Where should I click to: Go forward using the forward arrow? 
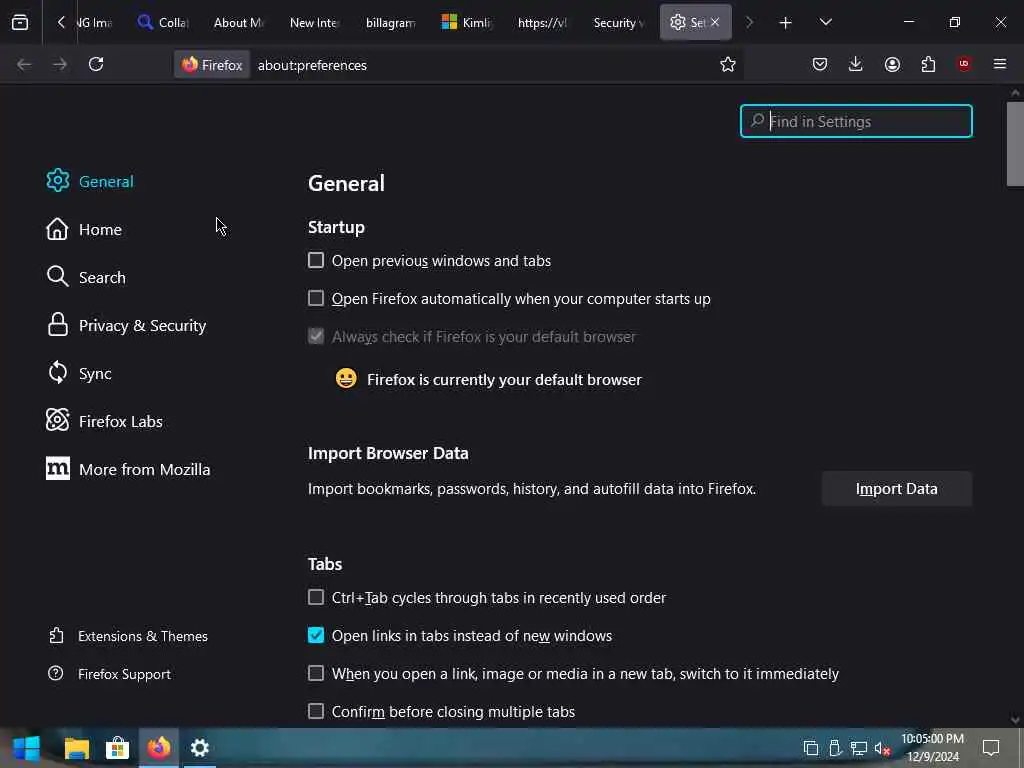[60, 64]
